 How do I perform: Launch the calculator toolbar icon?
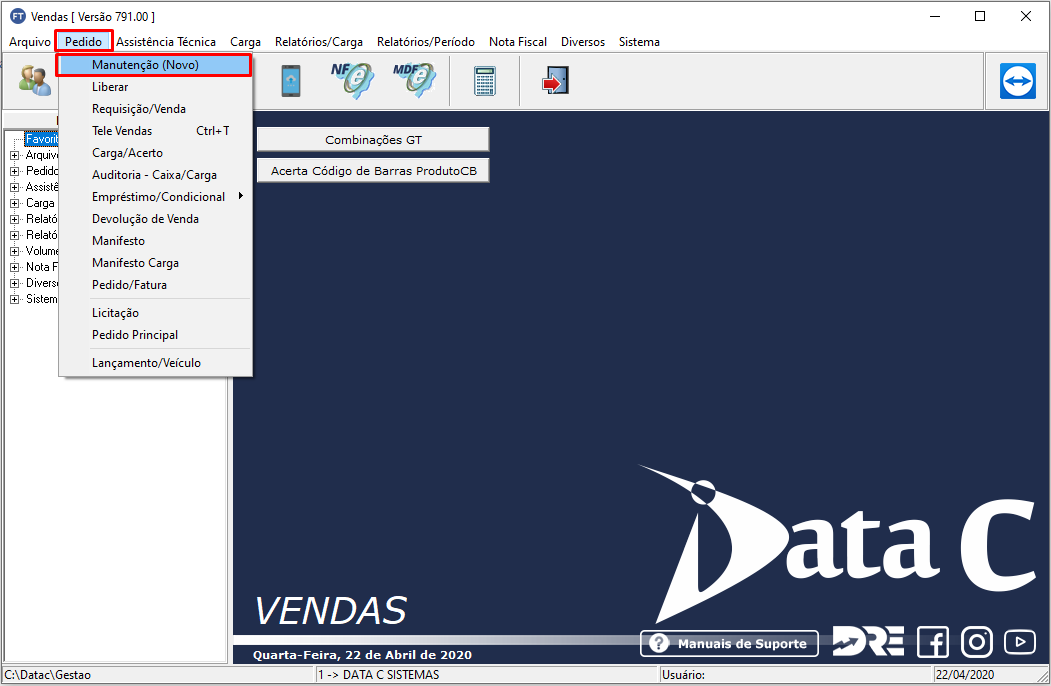[x=485, y=81]
